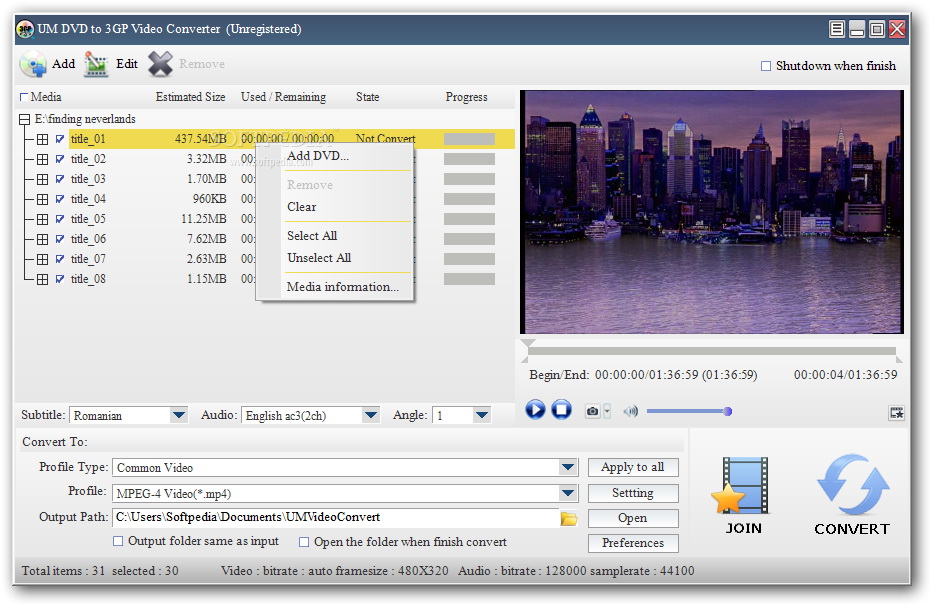
Task: Click the CONVERT arrows icon
Action: 853,485
